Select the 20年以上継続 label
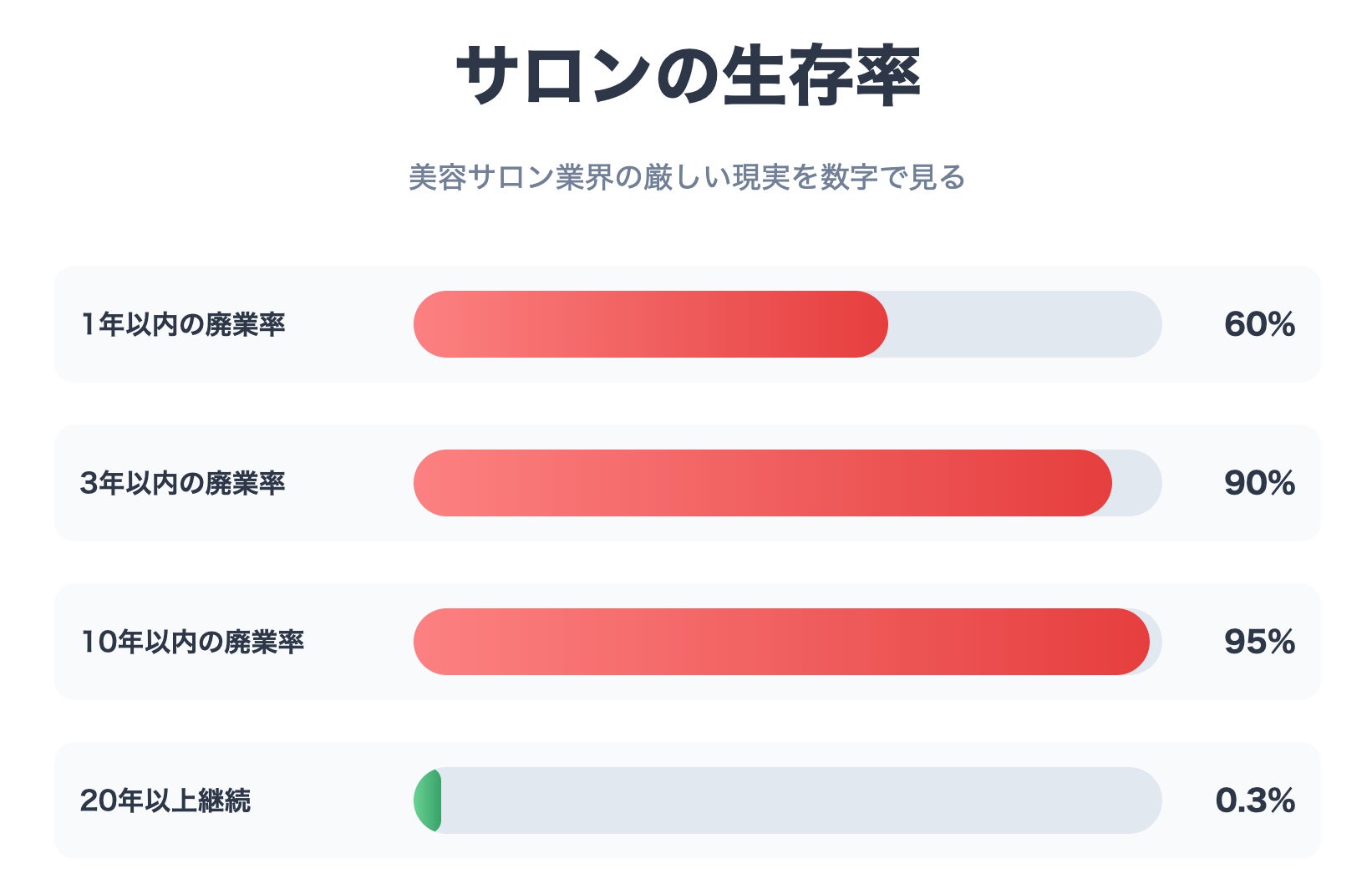The width and height of the screenshot is (1372, 869). tap(165, 800)
